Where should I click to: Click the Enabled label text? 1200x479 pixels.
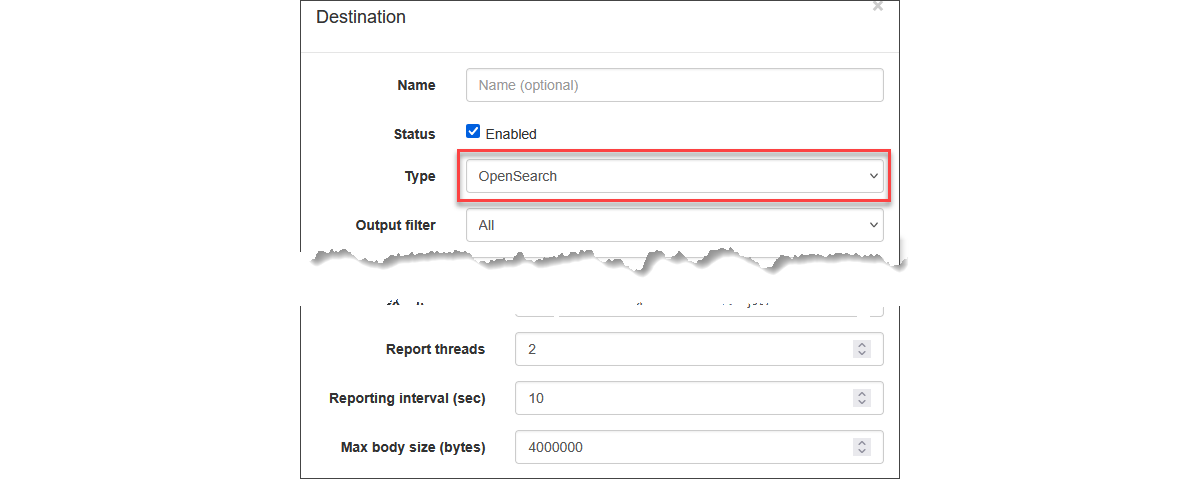click(x=511, y=134)
